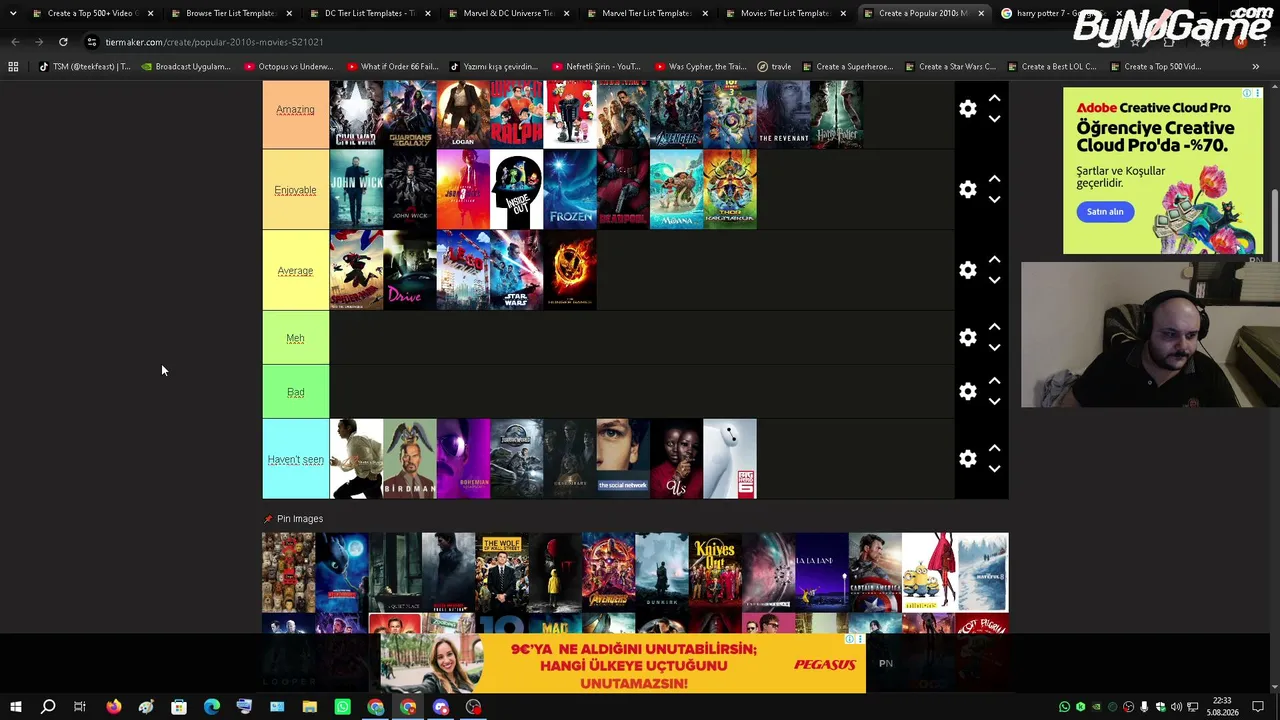Move the Bad tier up
Screen dimensions: 1280x720
pyautogui.click(x=994, y=381)
